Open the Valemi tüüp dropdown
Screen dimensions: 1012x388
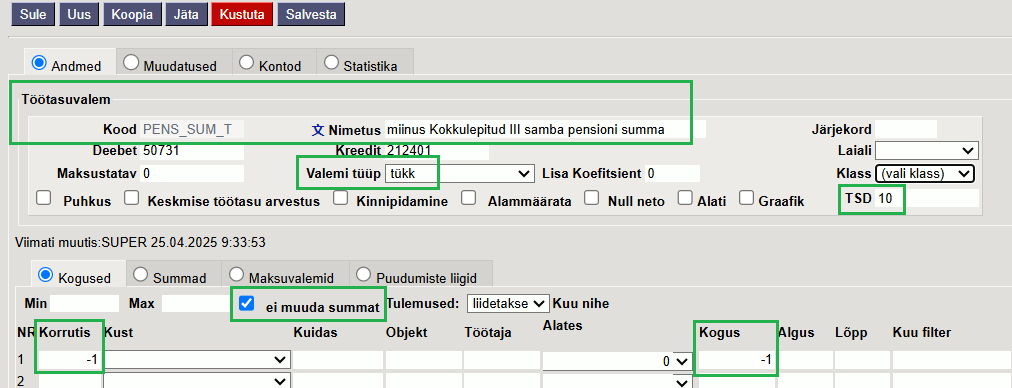[x=458, y=173]
